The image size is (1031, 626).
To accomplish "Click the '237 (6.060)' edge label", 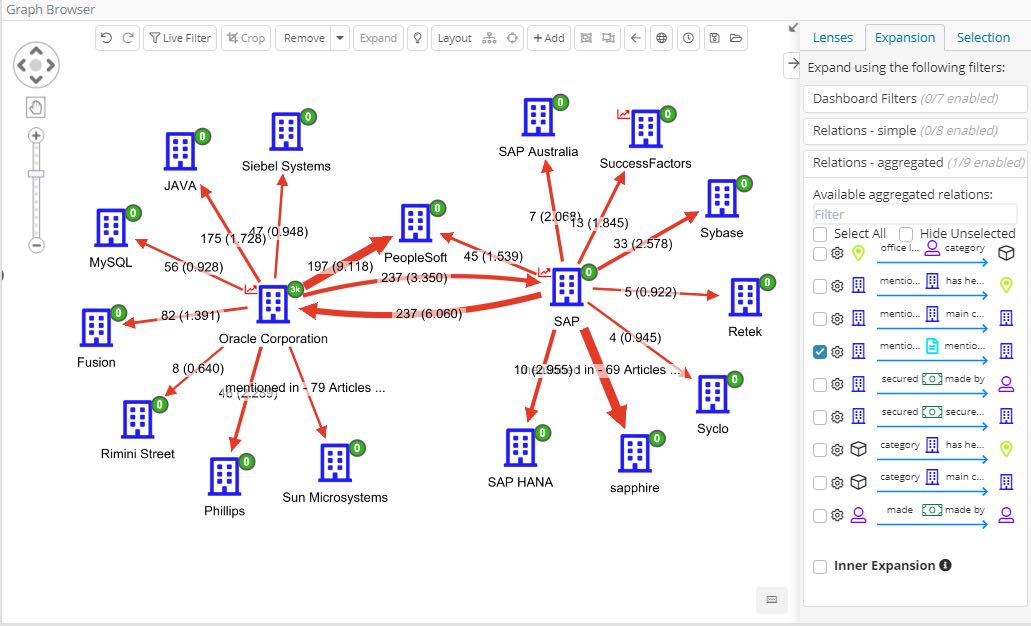I will click(429, 314).
